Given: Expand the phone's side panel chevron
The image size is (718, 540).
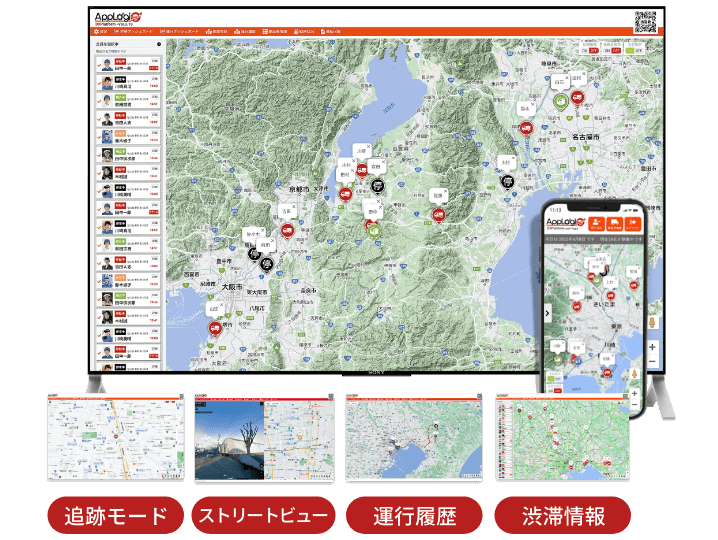Looking at the screenshot, I should [547, 314].
